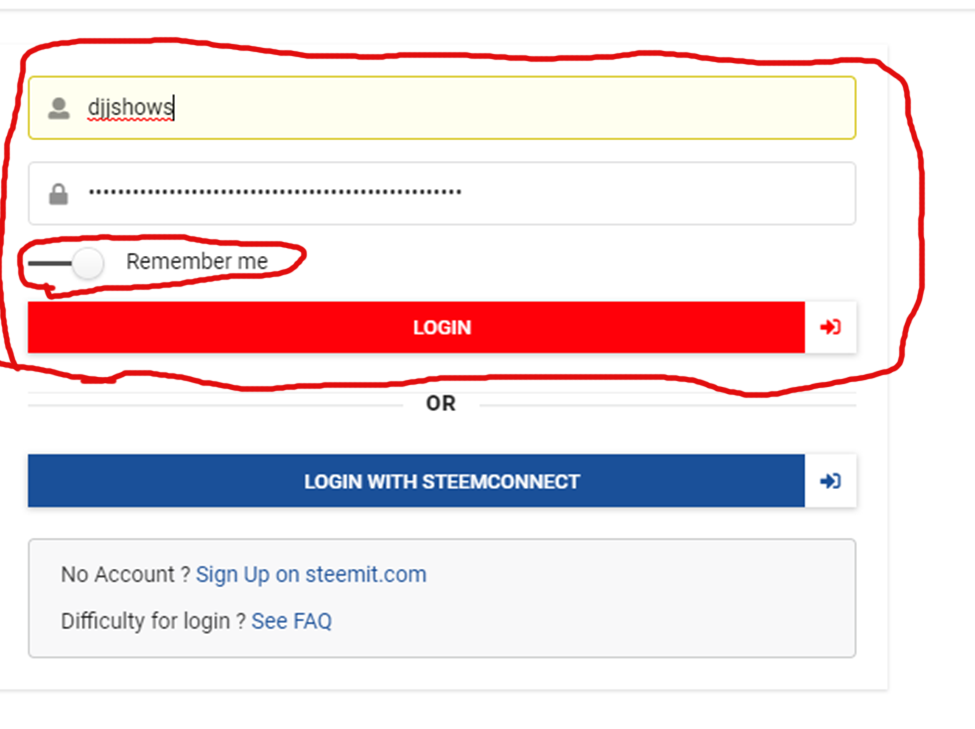Click the user silhouette icon in username field
975x729 pixels.
click(59, 108)
